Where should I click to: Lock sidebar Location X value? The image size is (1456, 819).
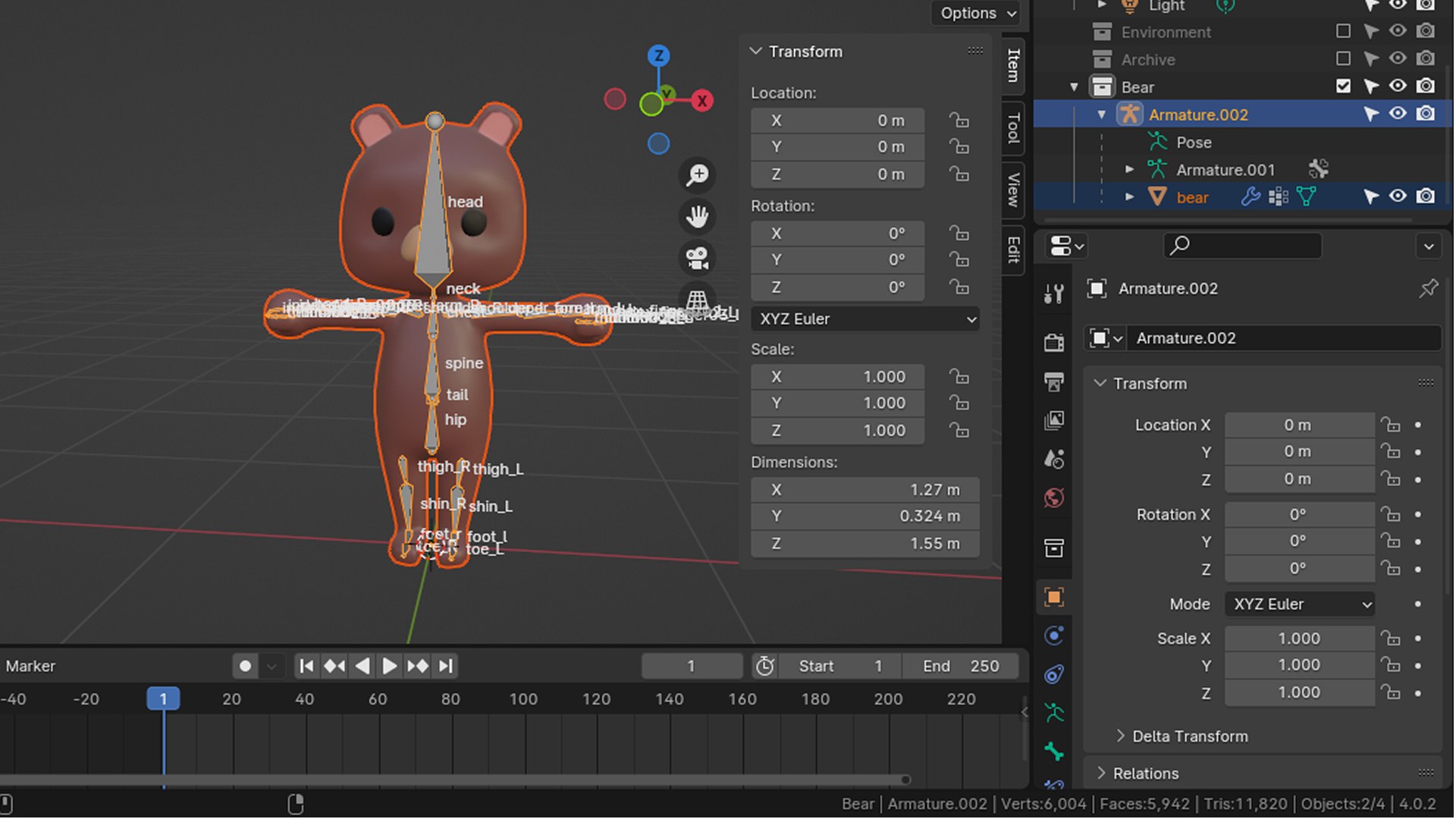[959, 120]
